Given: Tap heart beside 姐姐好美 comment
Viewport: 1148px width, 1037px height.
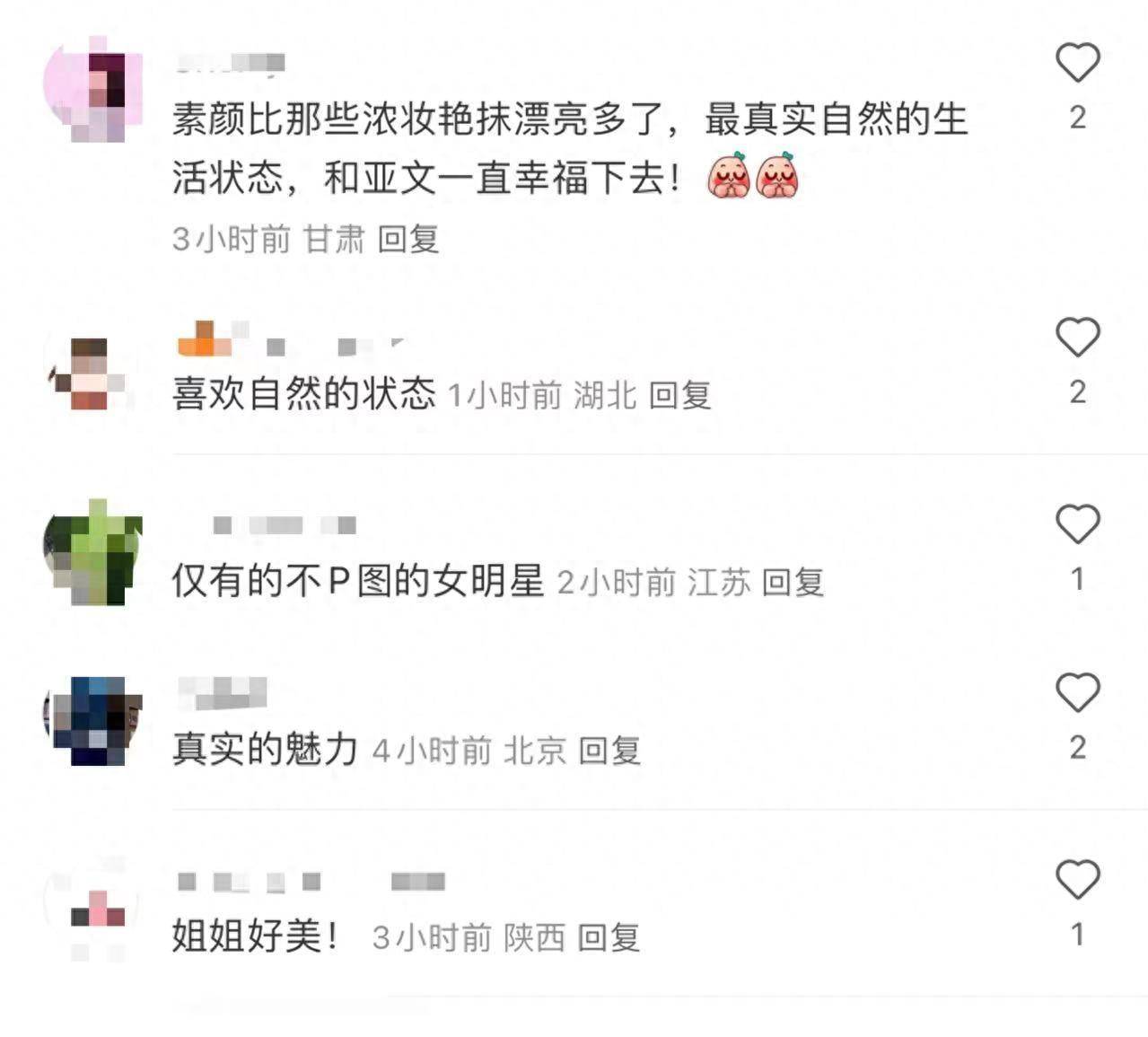Looking at the screenshot, I should click(x=1077, y=880).
